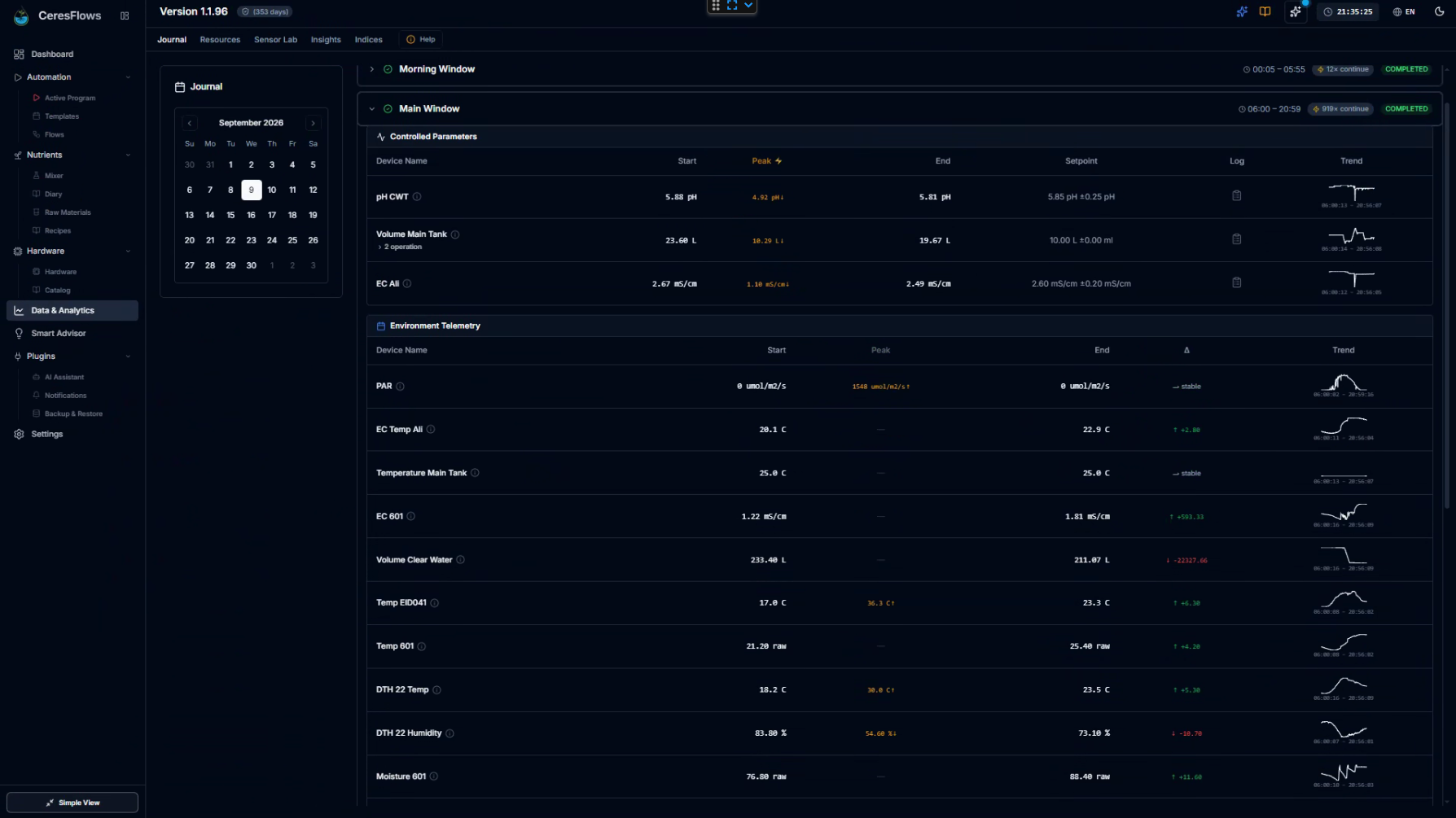Sort by Peak column header
The height and width of the screenshot is (818, 1456).
point(766,161)
